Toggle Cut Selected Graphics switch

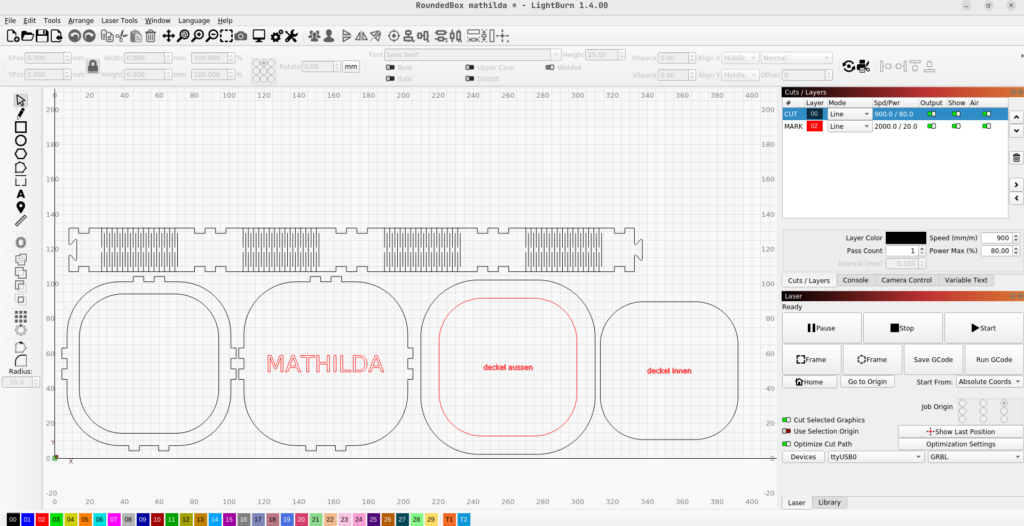[786, 420]
